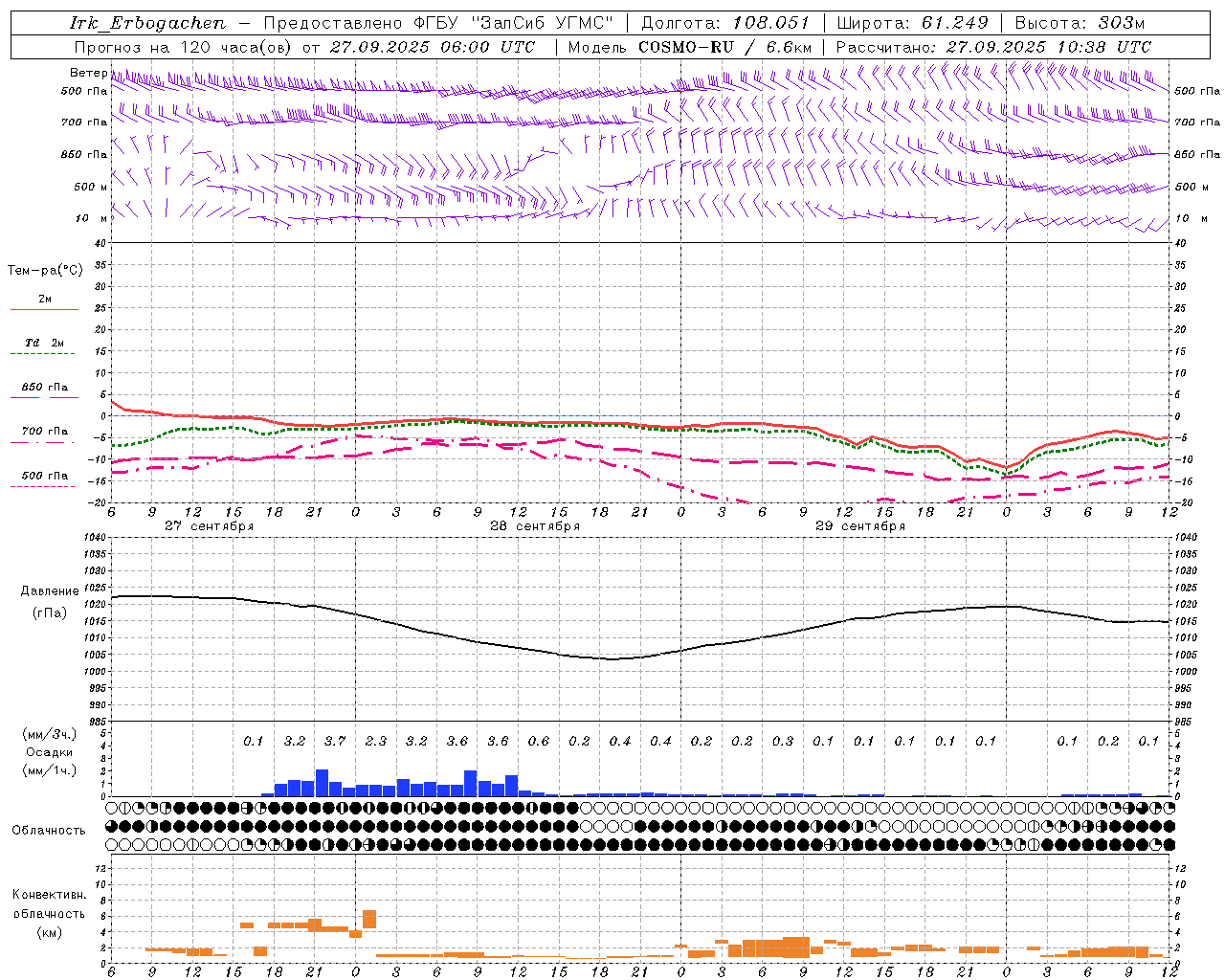1225x980 pixels.
Task: Select the date label 29 сентября
Action: [860, 526]
